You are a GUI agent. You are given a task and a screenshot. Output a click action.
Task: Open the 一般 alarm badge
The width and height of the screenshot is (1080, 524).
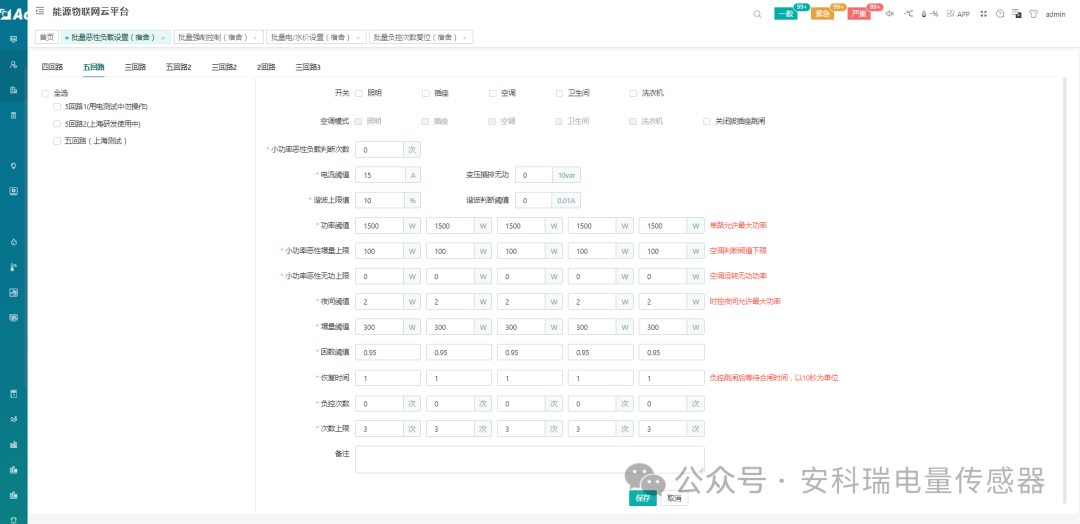[786, 14]
